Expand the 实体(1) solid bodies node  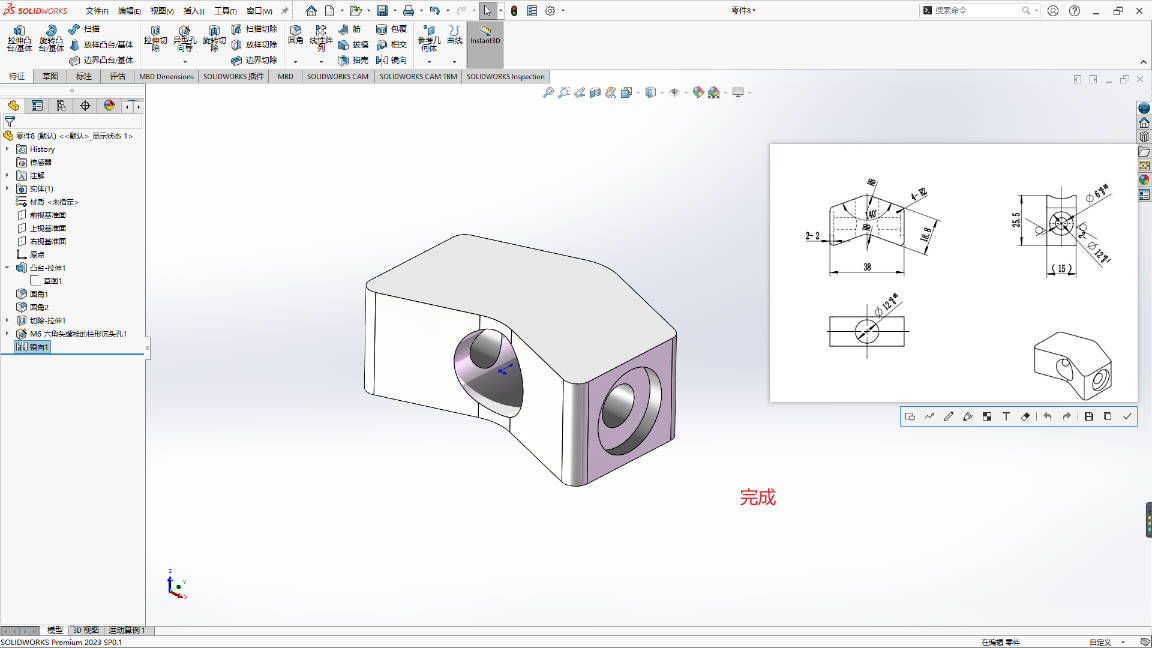coord(7,189)
